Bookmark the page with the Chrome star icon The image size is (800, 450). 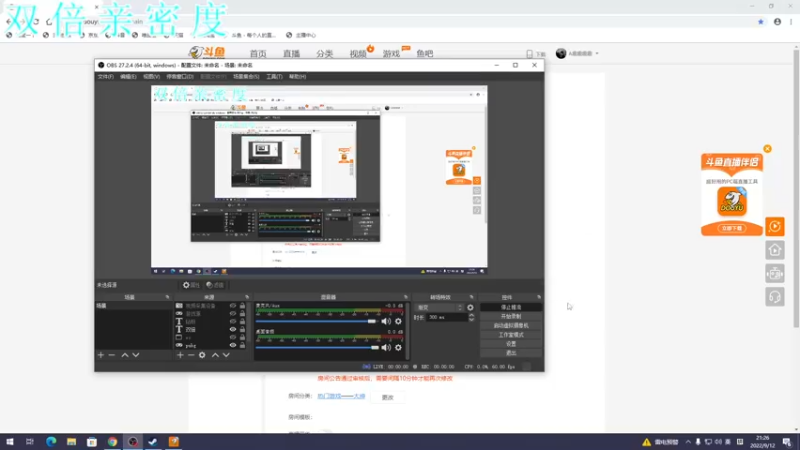761,22
